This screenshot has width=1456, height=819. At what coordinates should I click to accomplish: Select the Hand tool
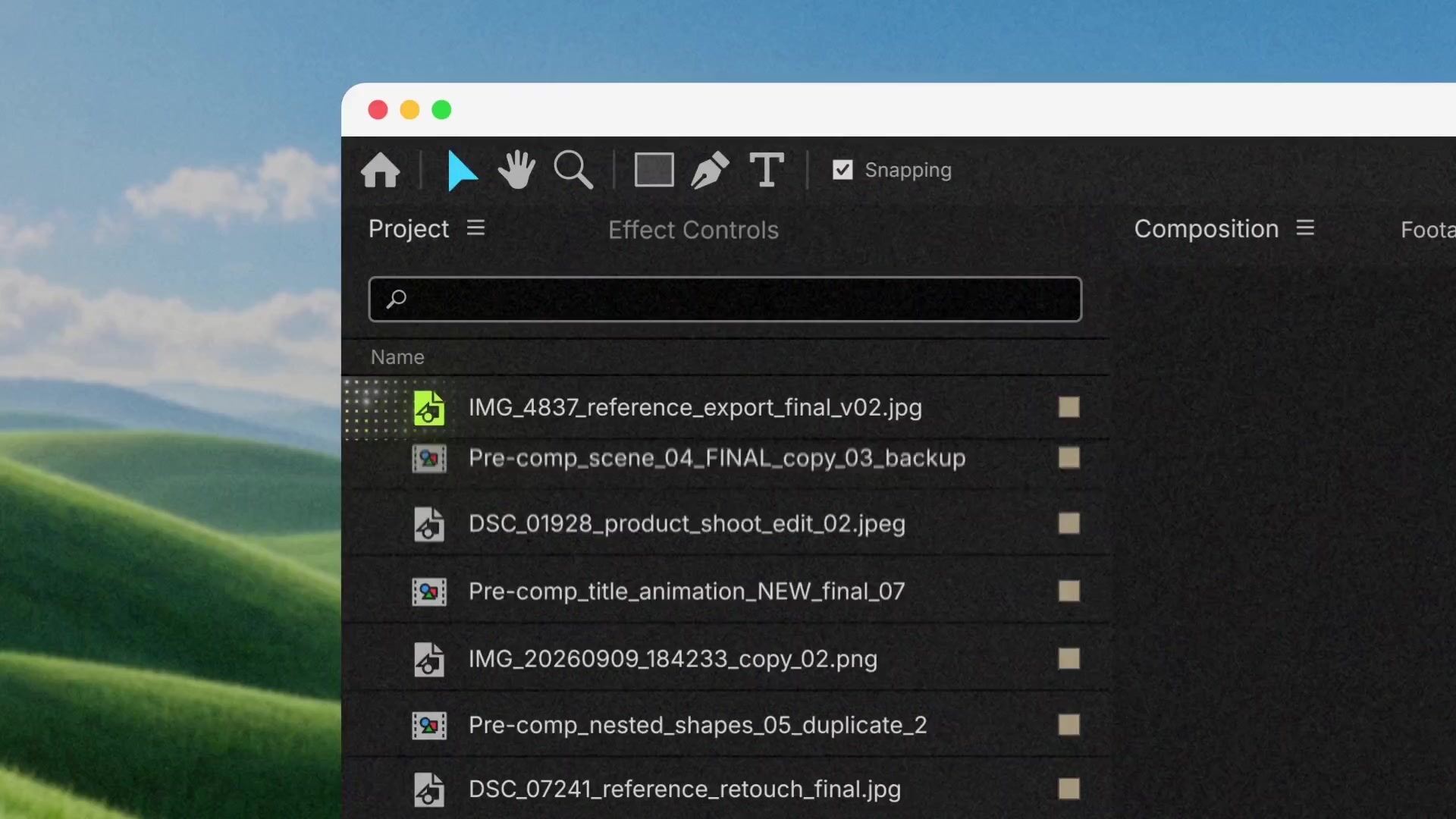tap(516, 170)
